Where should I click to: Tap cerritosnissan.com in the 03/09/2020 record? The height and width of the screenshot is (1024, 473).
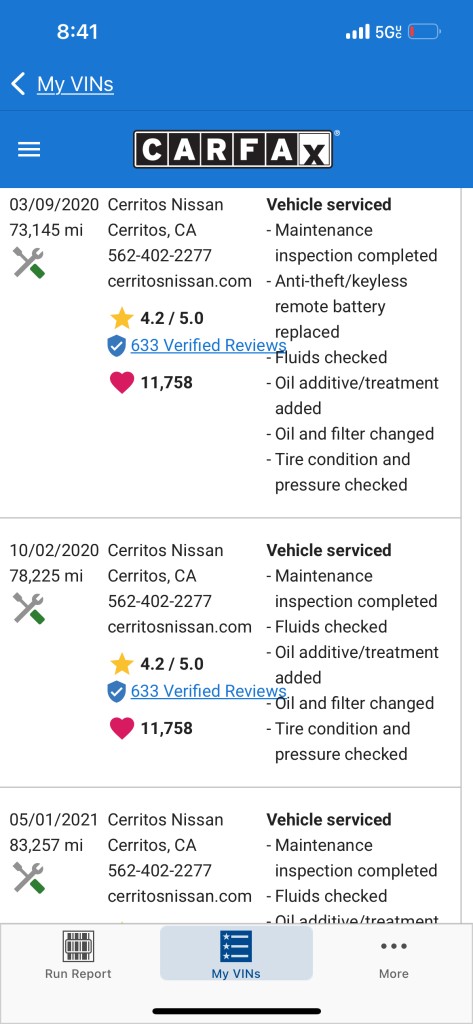coord(180,281)
